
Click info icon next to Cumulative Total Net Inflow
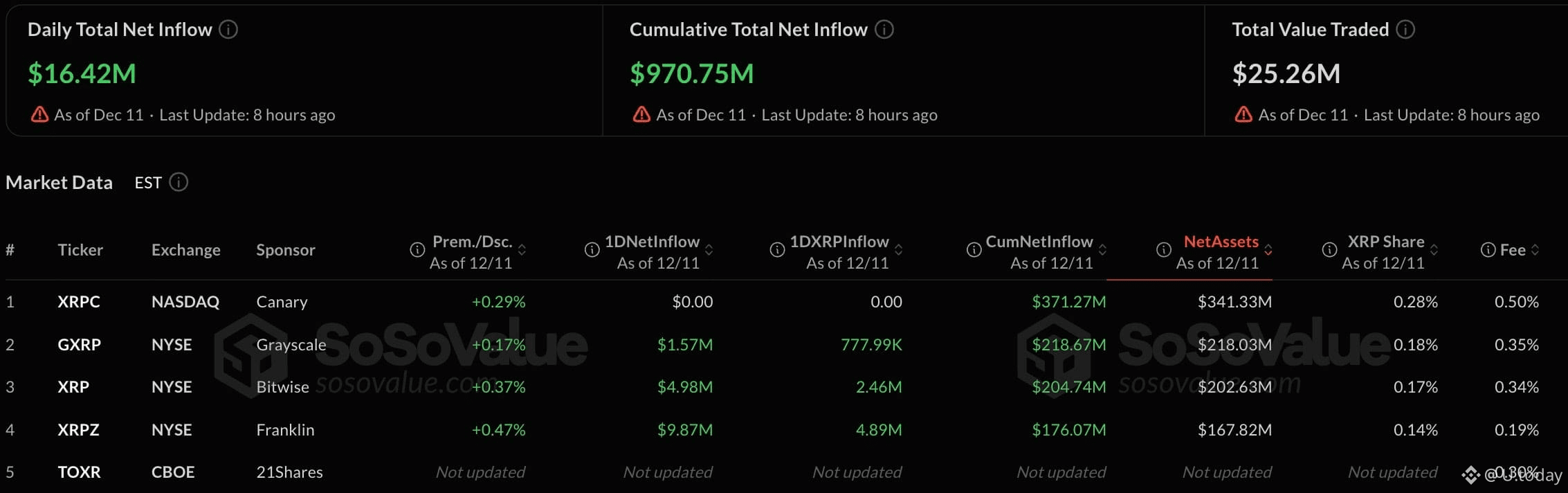pos(884,30)
